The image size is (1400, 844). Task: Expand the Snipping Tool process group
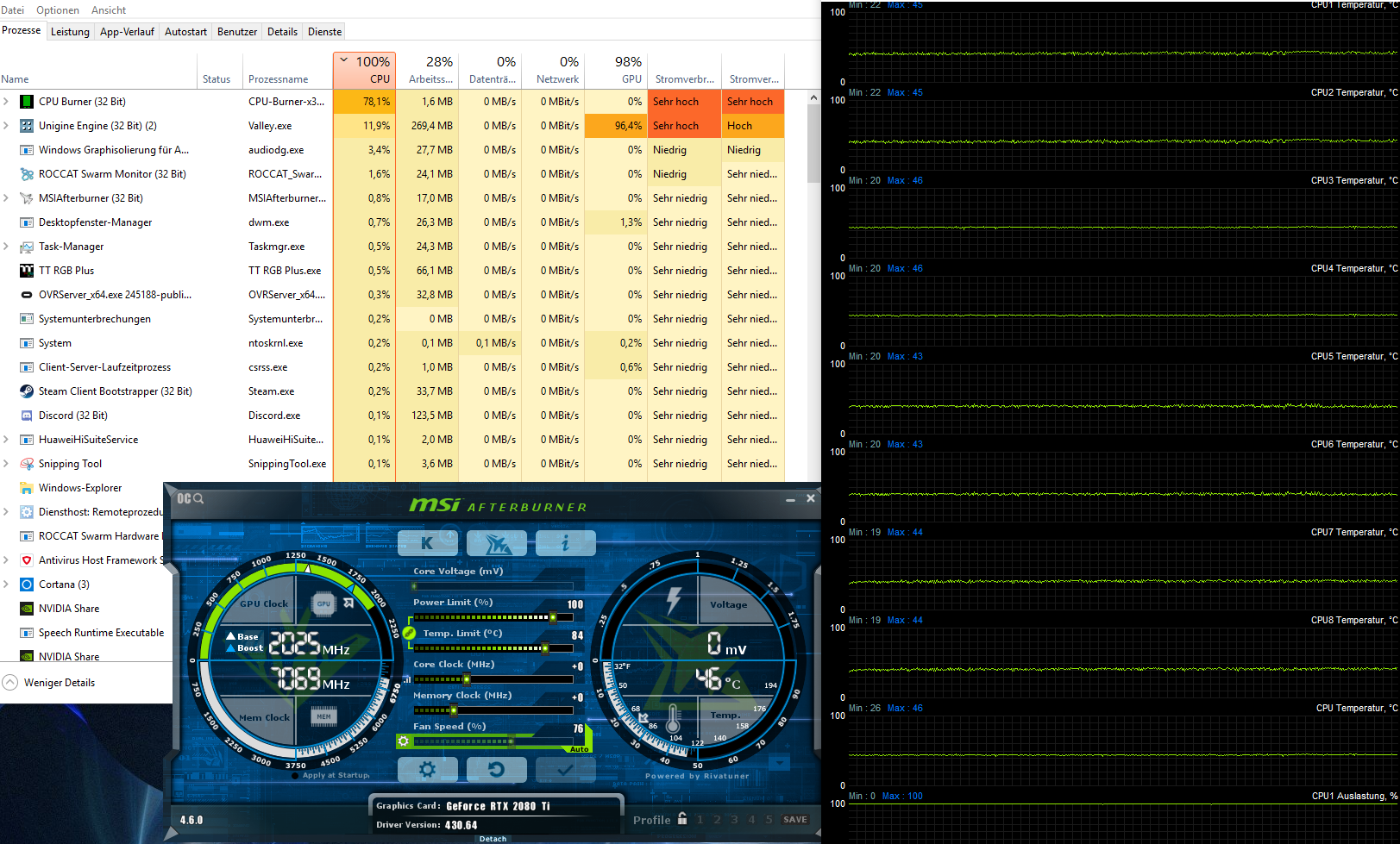click(7, 464)
